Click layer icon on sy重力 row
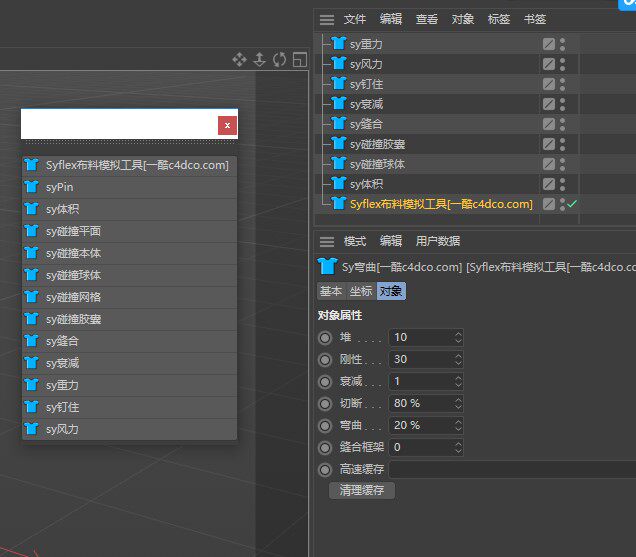Viewport: 636px width, 557px height. (x=549, y=44)
